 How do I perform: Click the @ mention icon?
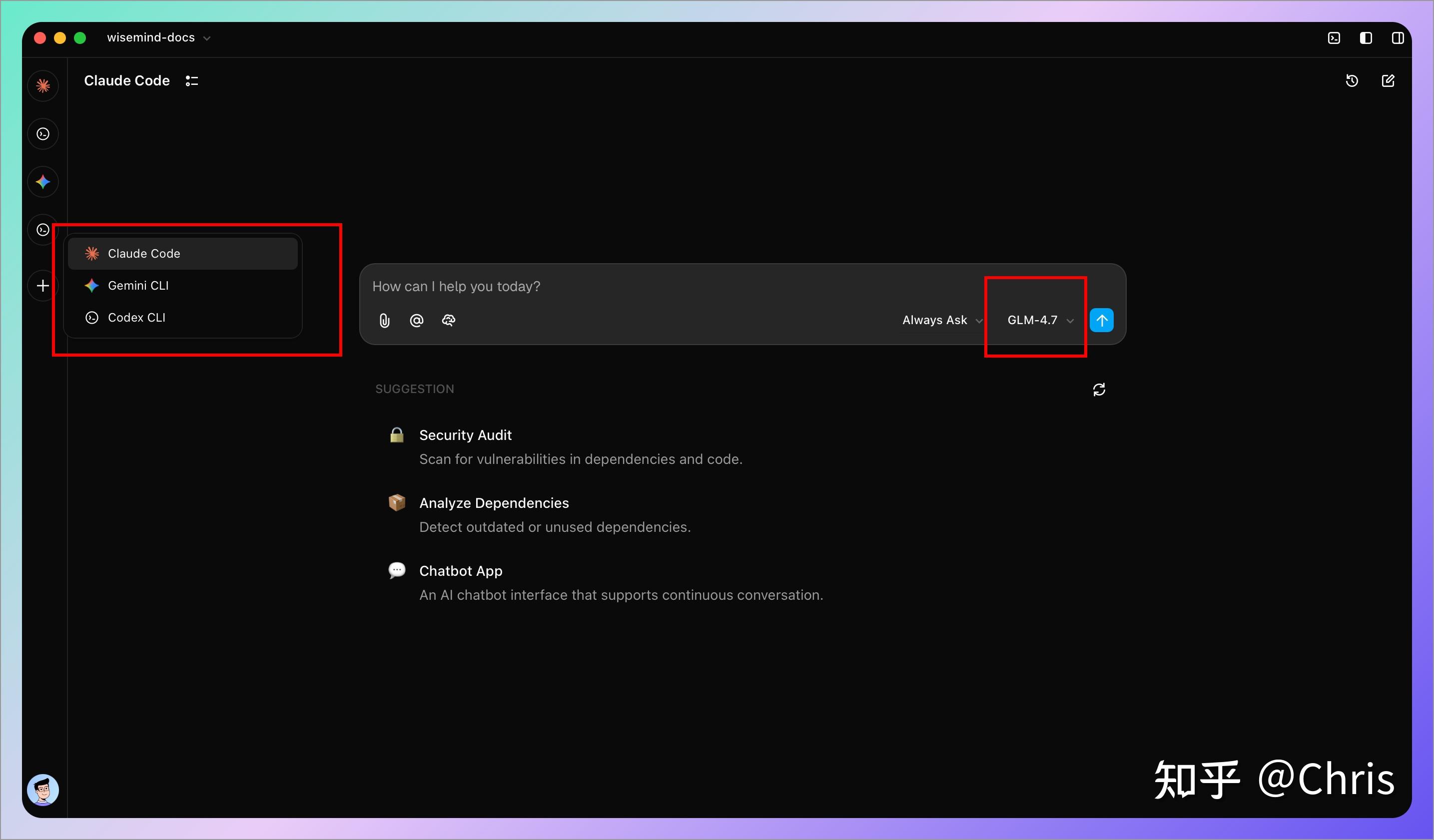(417, 321)
